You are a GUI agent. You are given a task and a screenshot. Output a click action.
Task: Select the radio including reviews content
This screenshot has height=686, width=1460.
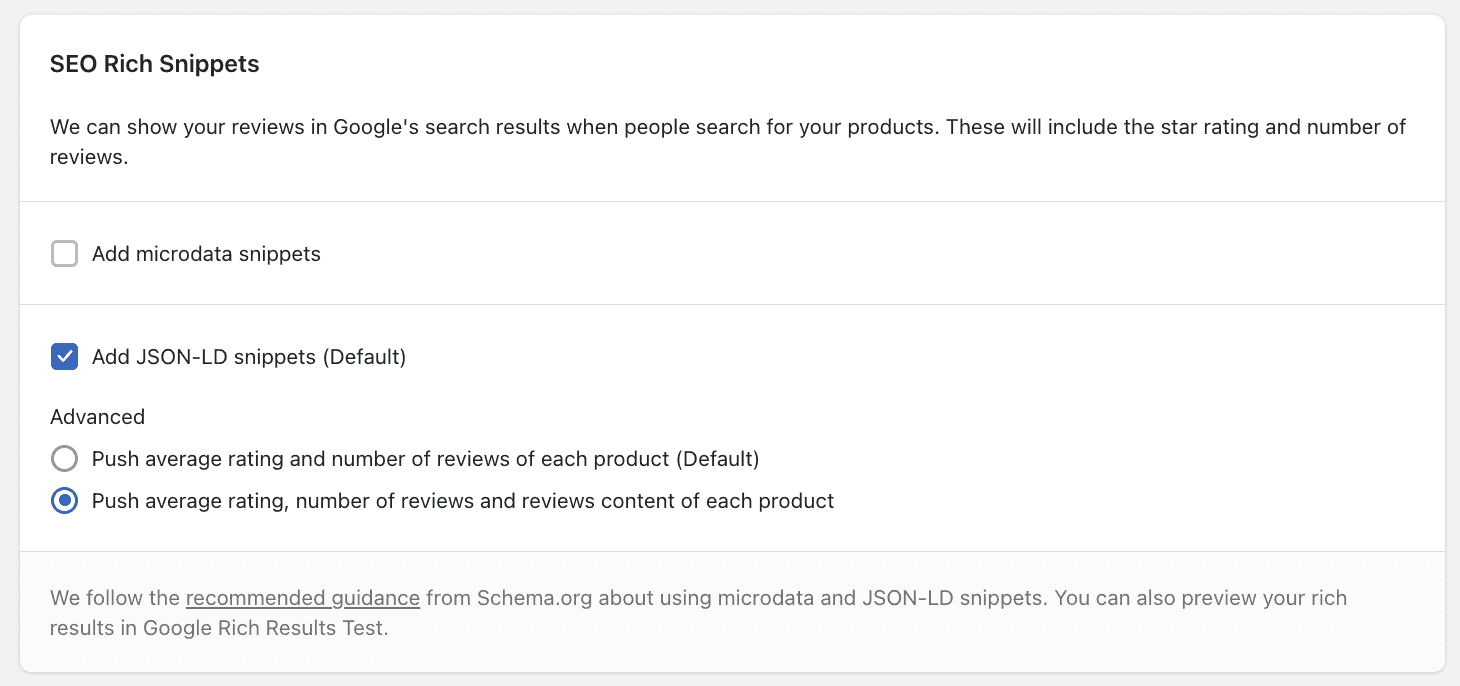coord(64,501)
